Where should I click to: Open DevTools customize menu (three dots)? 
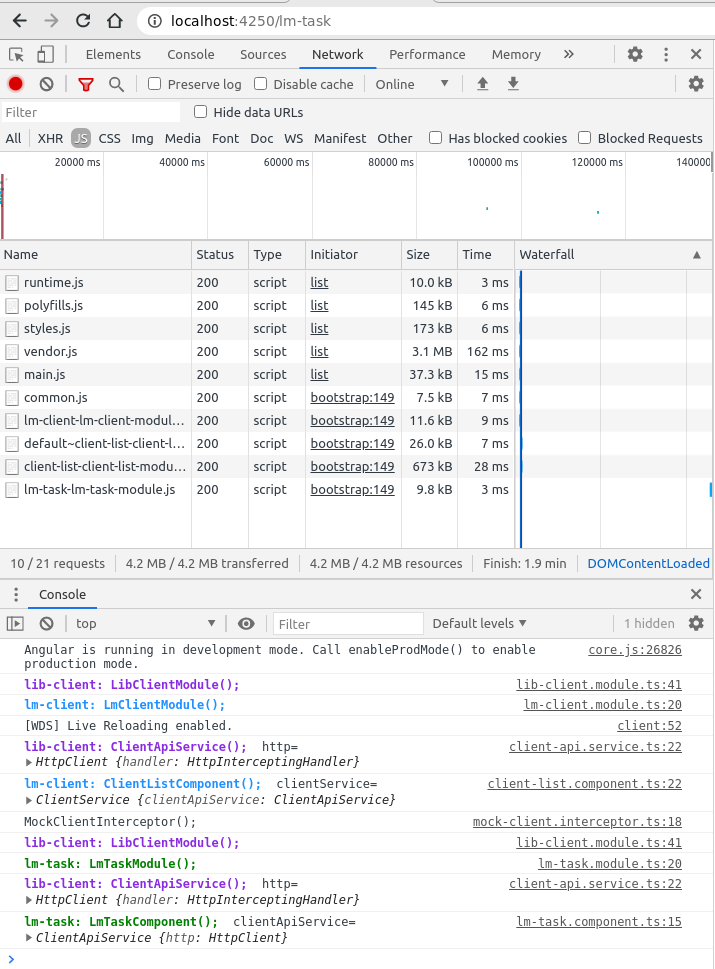point(666,54)
